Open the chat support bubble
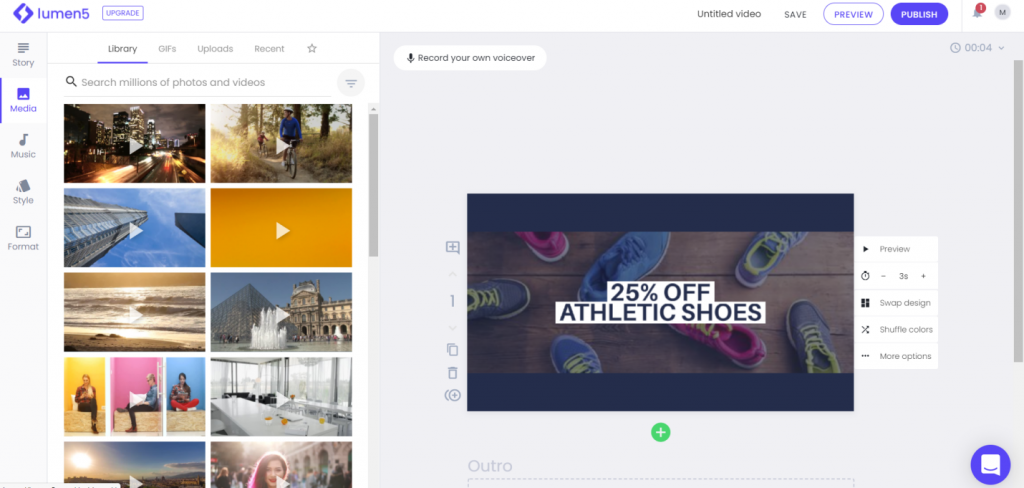Image resolution: width=1024 pixels, height=488 pixels. coord(990,464)
